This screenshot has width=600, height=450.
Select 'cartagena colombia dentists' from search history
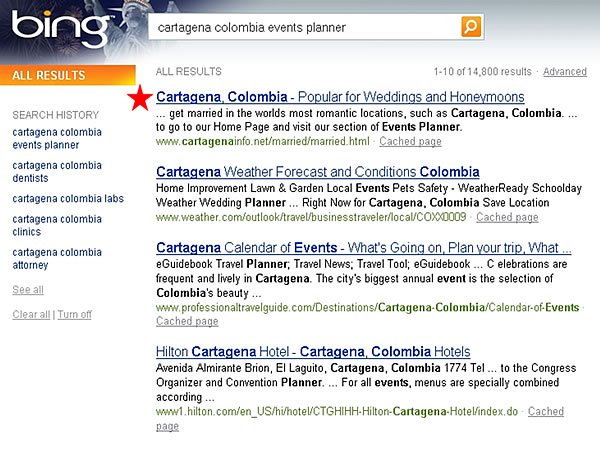tap(57, 171)
